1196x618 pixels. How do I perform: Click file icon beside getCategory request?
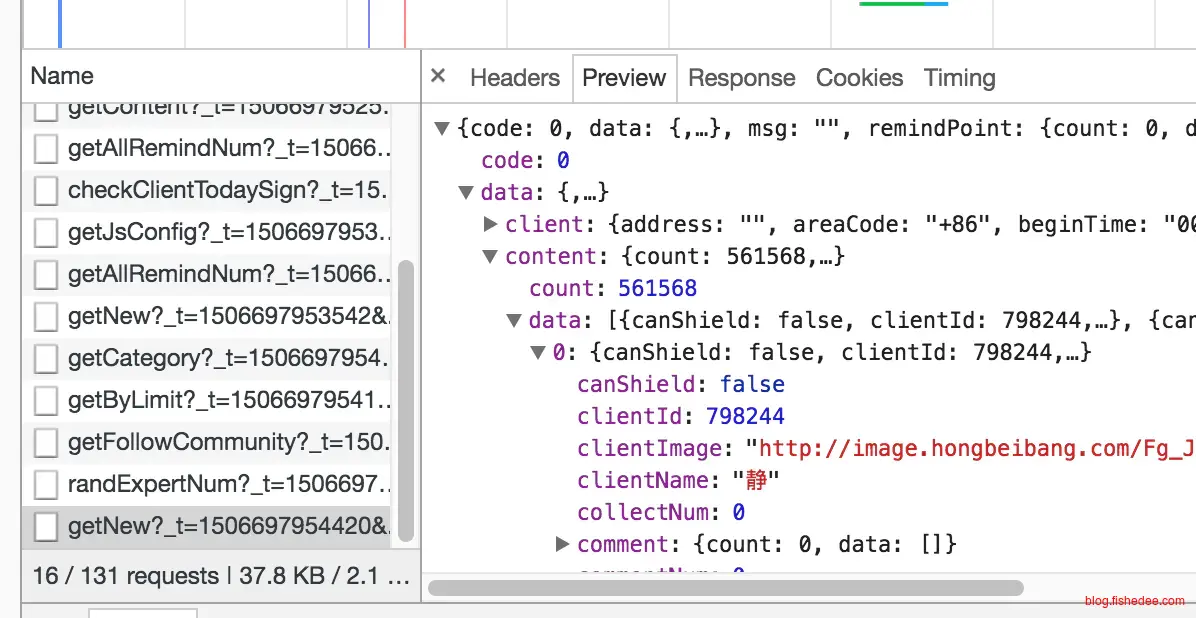[46, 359]
